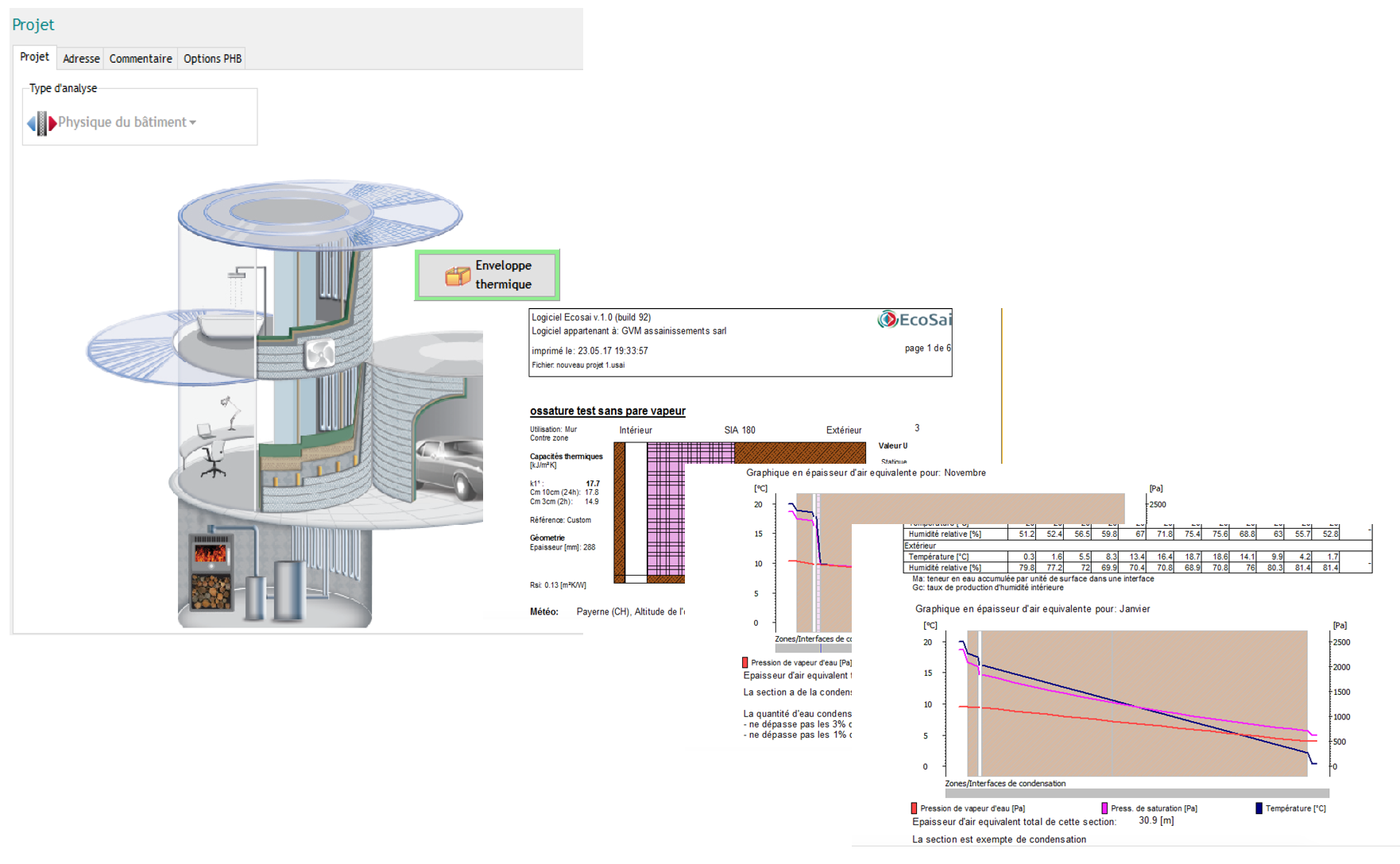Click the '30.9 [m]' equivalent air thickness value
1400x864 pixels.
(1156, 821)
